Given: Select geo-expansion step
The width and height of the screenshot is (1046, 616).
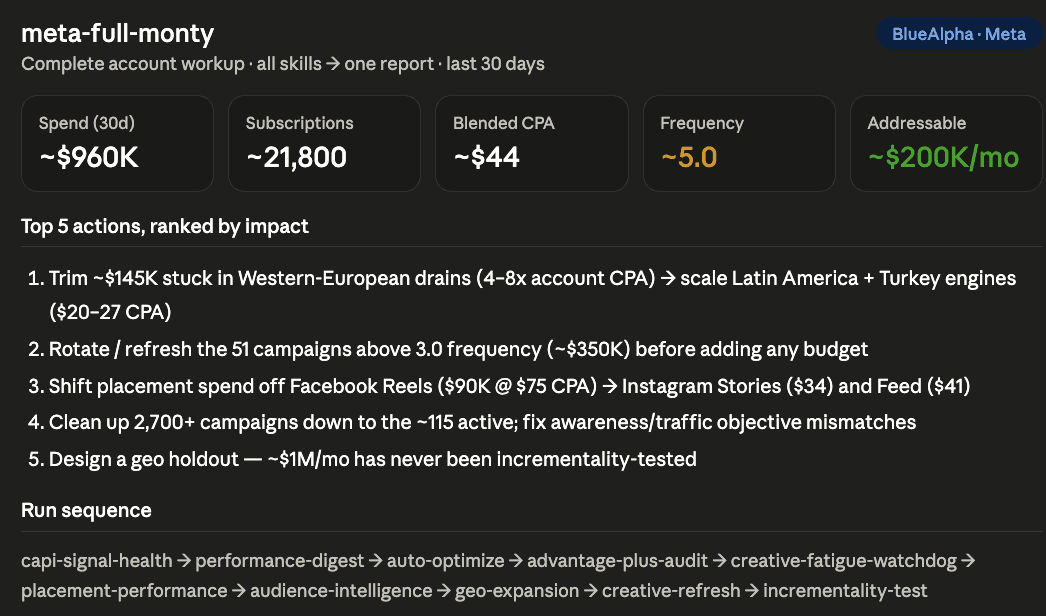Looking at the screenshot, I should click(517, 591).
